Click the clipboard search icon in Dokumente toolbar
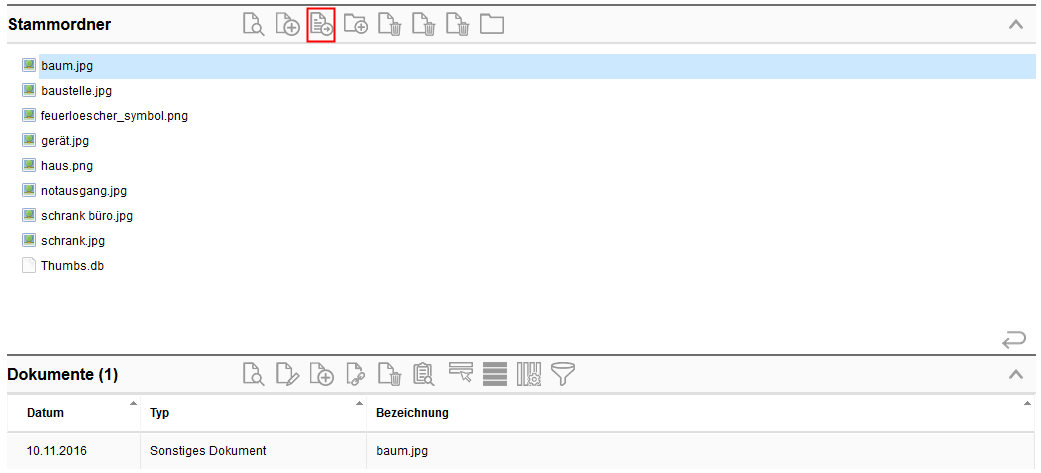 424,375
